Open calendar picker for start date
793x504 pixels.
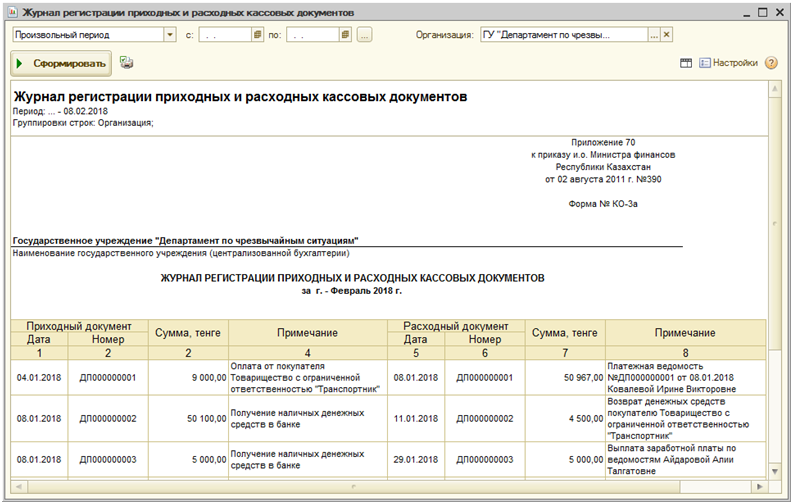pyautogui.click(x=257, y=34)
